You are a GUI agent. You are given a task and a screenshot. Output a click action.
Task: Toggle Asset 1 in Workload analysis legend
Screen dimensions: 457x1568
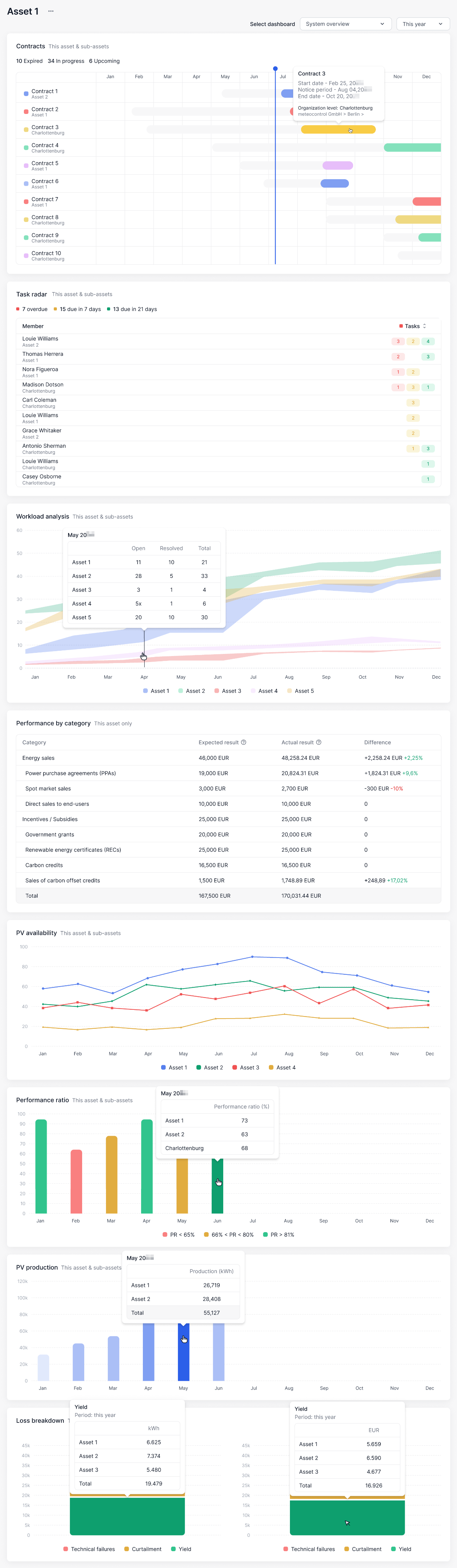coord(156,691)
